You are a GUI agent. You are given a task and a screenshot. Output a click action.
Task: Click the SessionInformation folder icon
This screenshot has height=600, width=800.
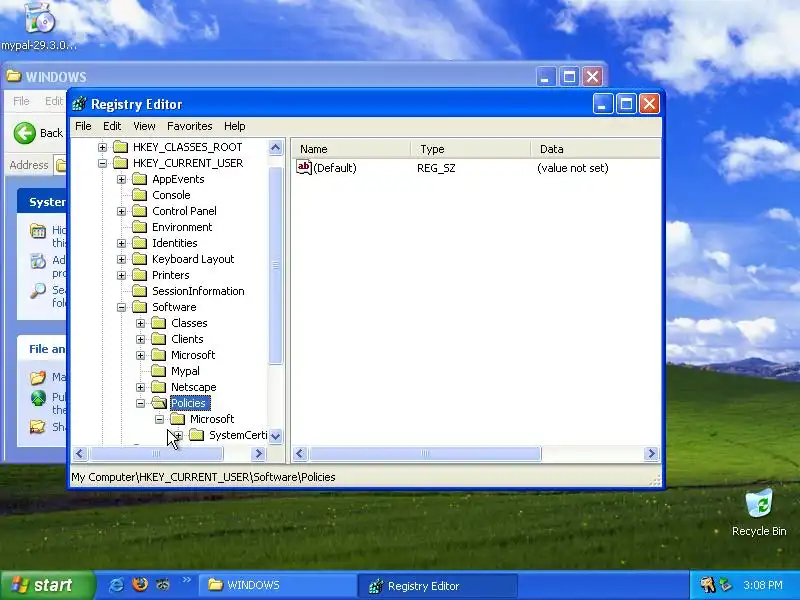click(139, 291)
